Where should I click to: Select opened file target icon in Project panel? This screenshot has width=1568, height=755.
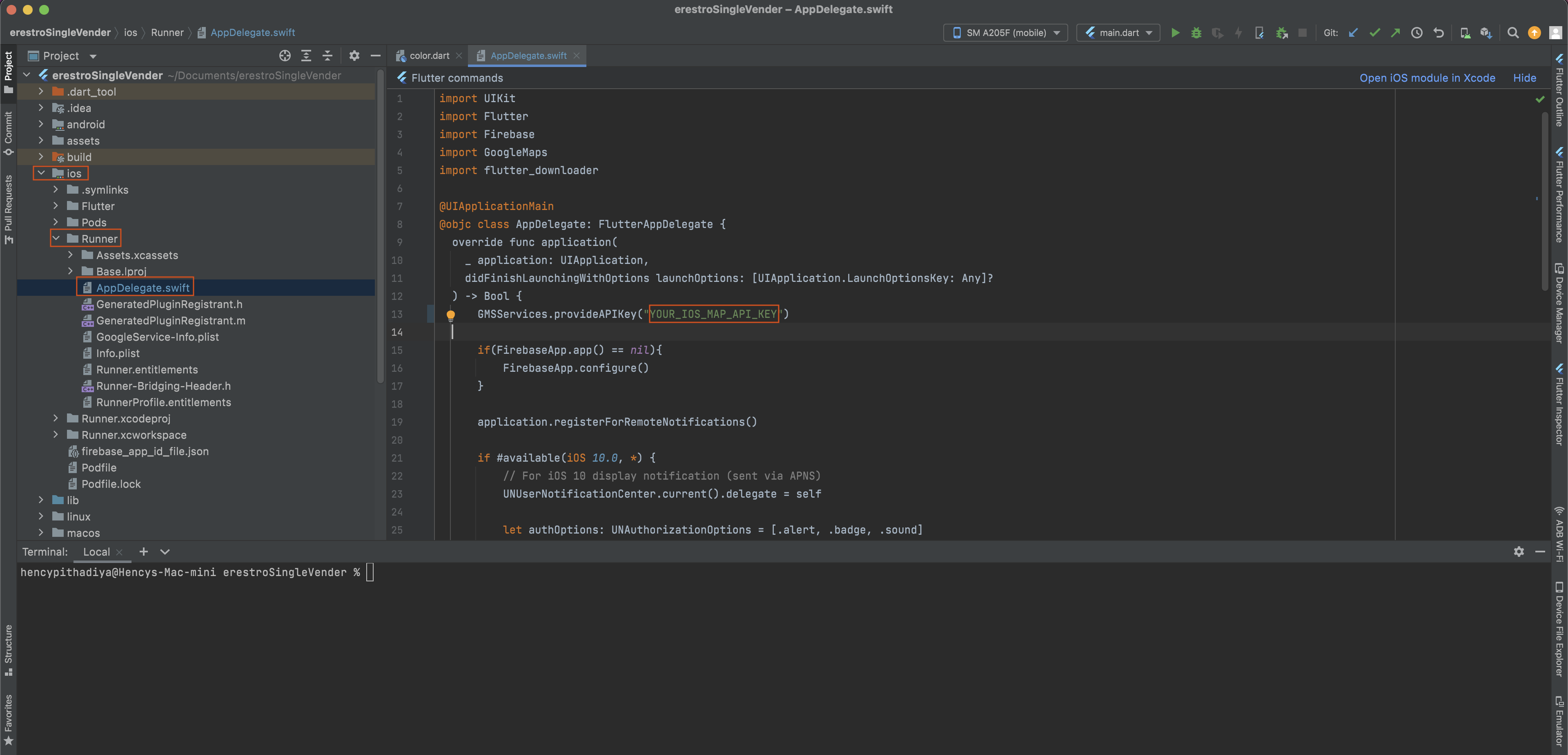tap(284, 56)
